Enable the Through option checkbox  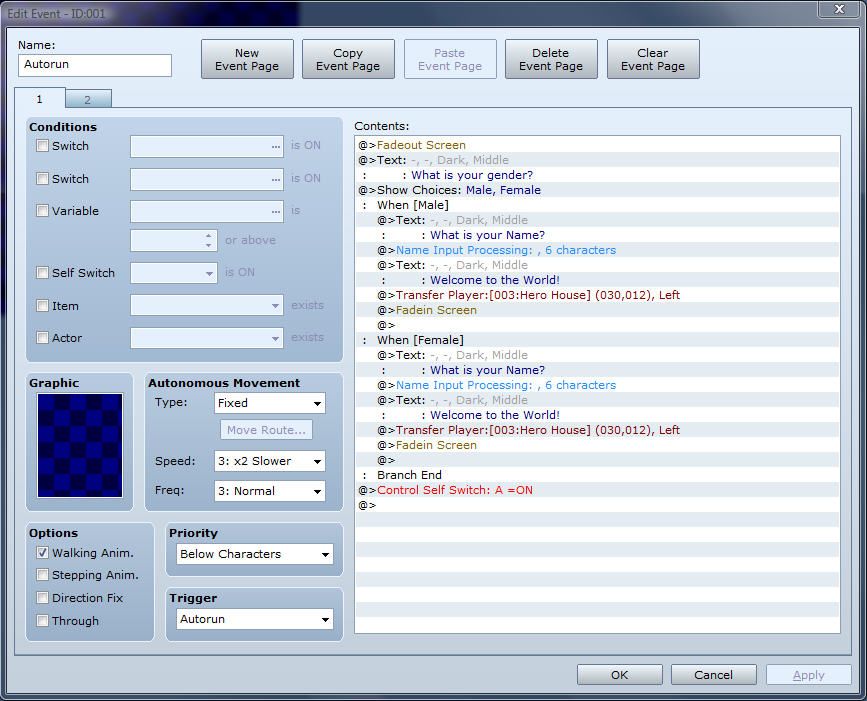(x=43, y=620)
